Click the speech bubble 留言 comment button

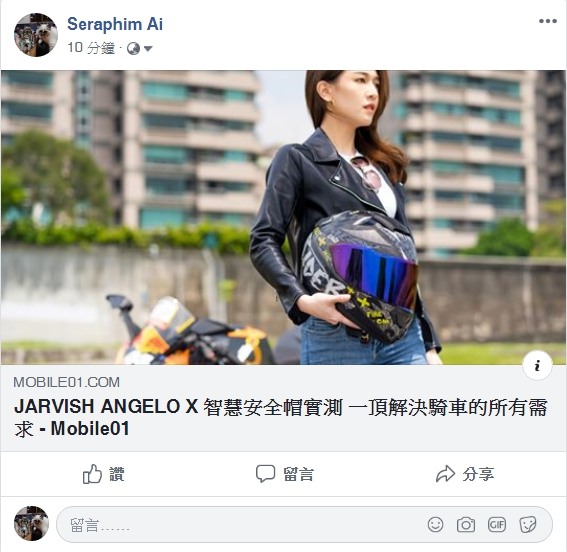coord(285,474)
